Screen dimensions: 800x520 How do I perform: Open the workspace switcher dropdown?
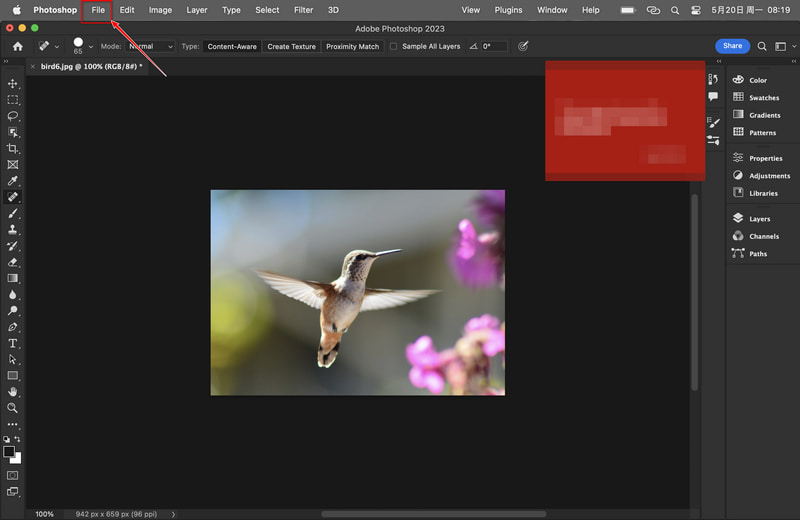click(785, 46)
